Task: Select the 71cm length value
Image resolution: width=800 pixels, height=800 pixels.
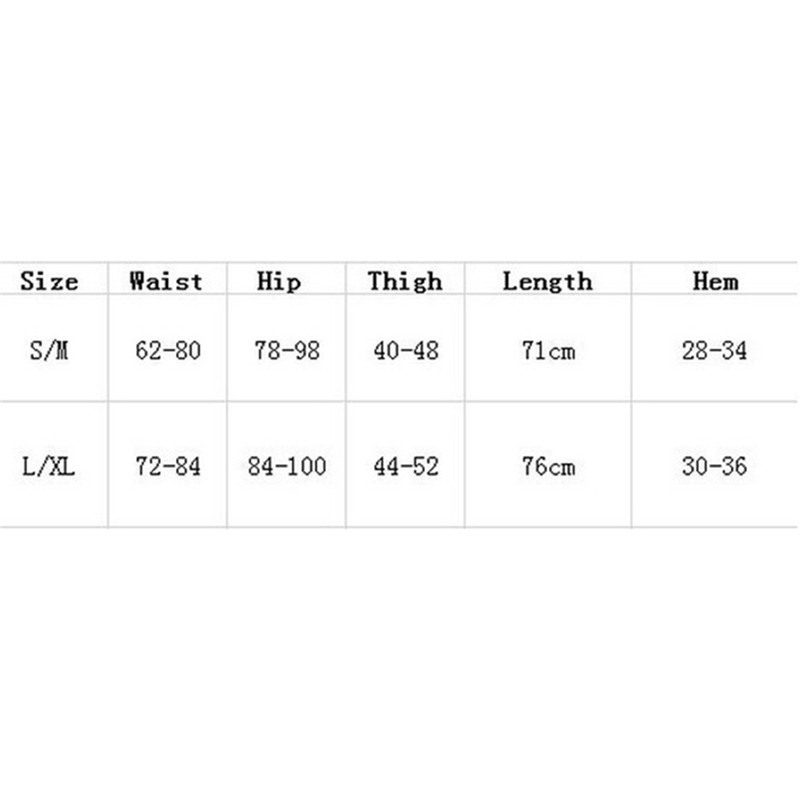Action: pyautogui.click(x=549, y=351)
